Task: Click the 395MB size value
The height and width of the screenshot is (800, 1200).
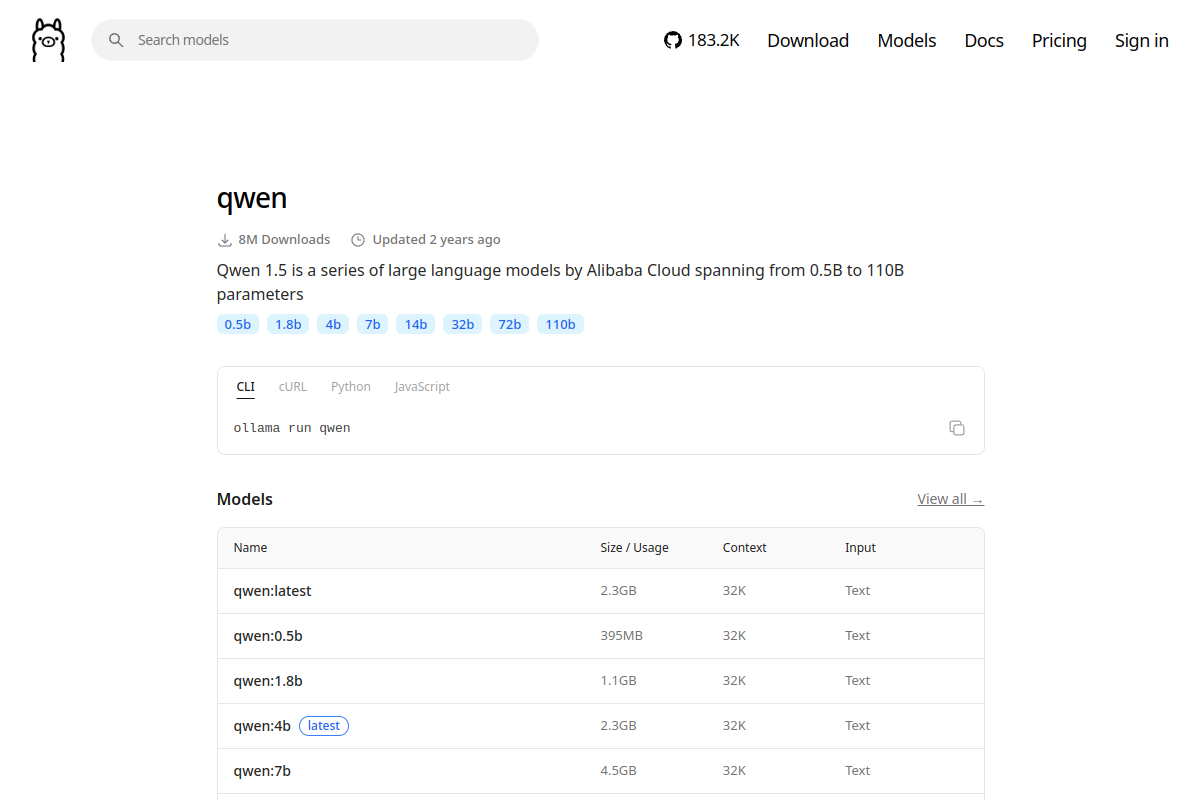Action: point(622,636)
